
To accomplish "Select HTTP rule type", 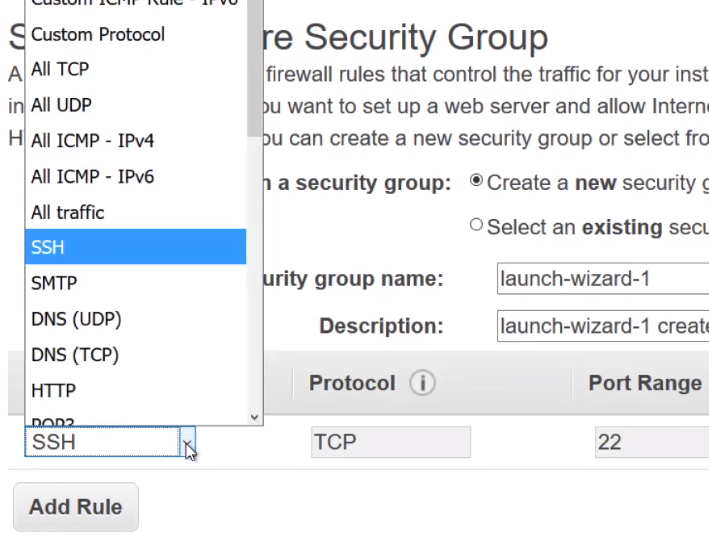I will click(53, 390).
